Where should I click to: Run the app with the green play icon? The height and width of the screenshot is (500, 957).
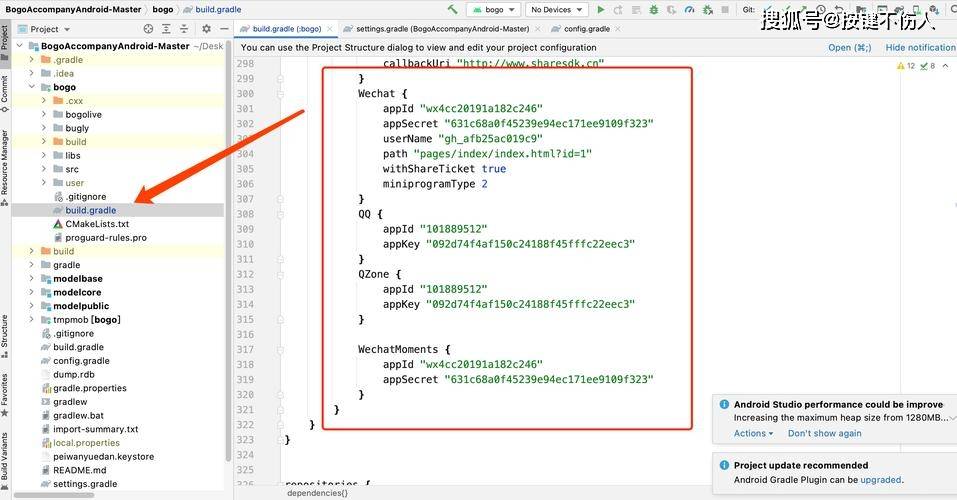pos(601,10)
